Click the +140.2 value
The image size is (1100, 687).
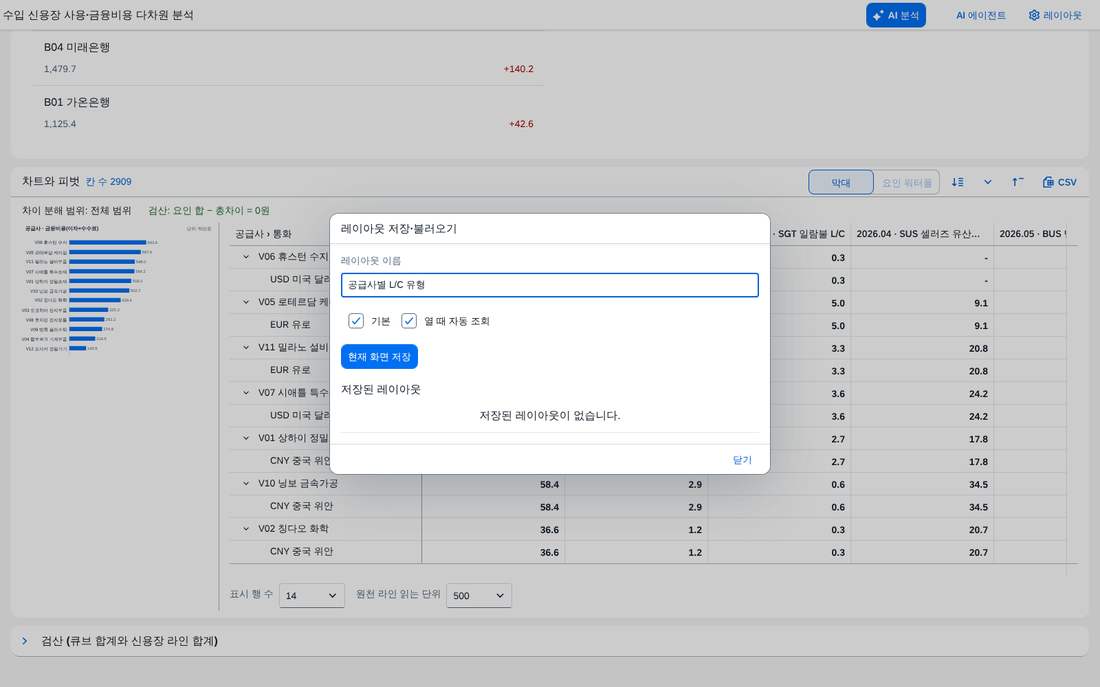[x=518, y=69]
